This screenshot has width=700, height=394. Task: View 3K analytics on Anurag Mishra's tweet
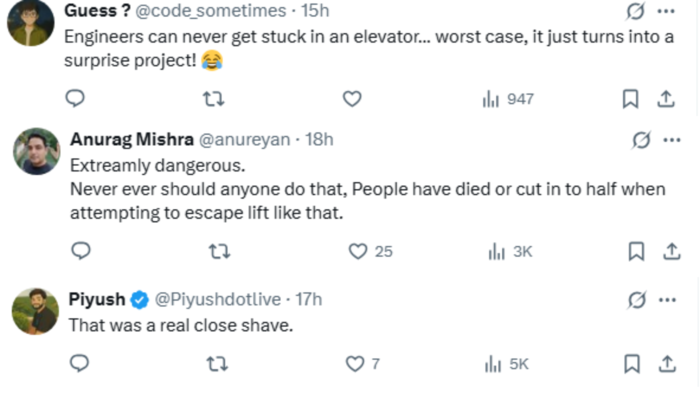click(510, 252)
